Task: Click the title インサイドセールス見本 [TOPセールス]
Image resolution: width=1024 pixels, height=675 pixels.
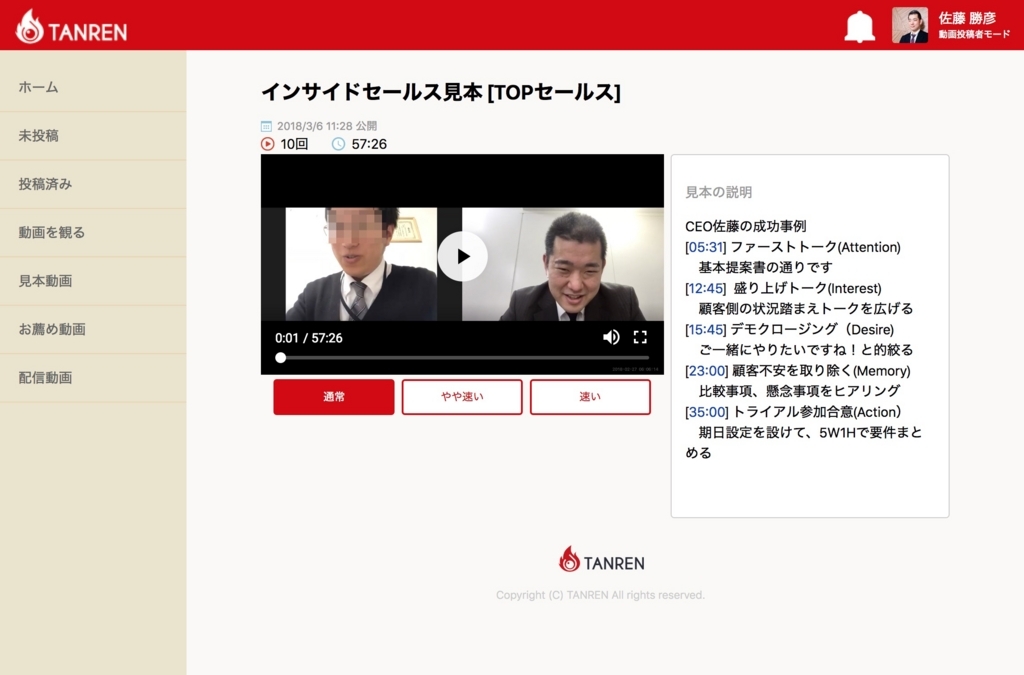Action: click(441, 92)
